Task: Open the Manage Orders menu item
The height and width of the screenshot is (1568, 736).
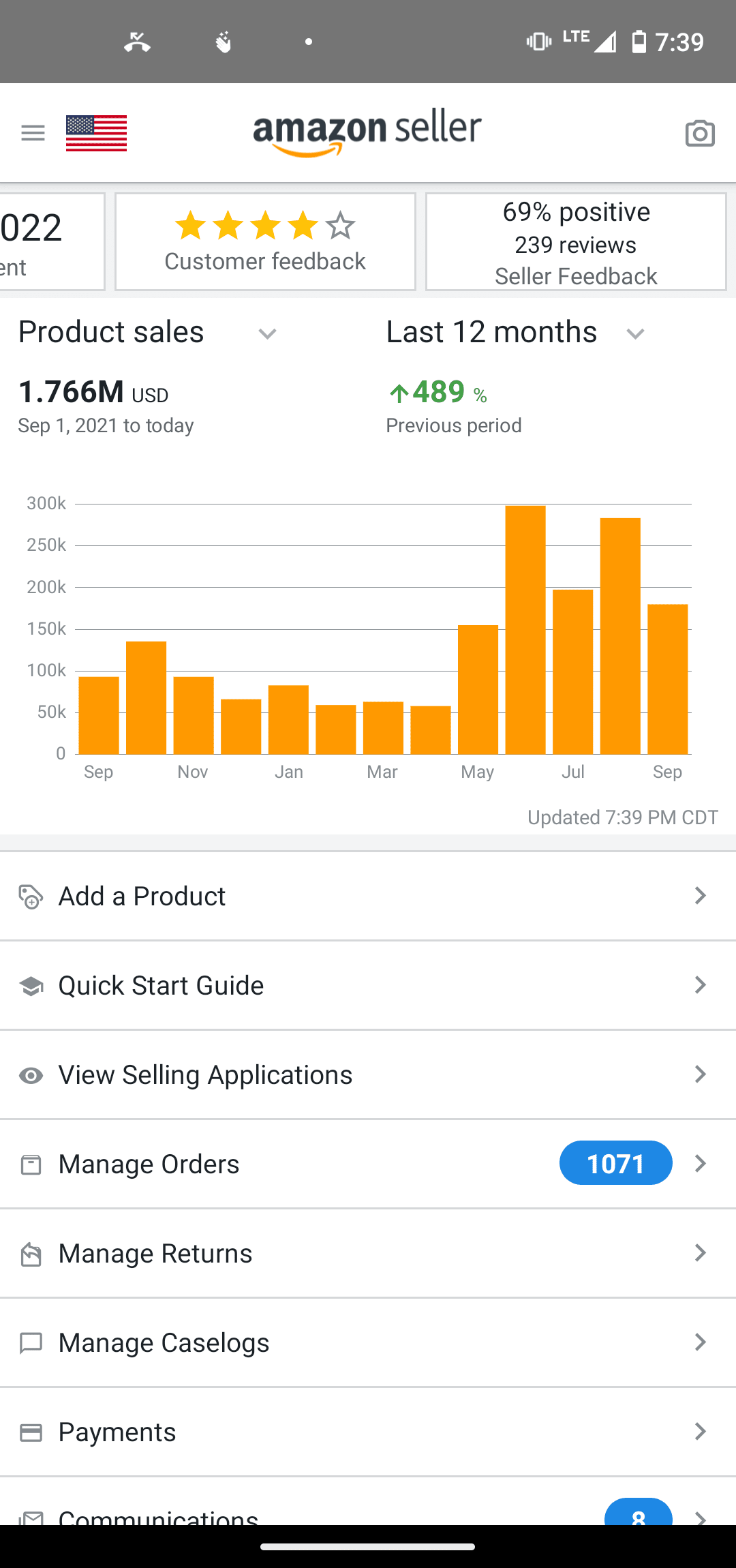Action: click(x=149, y=1164)
